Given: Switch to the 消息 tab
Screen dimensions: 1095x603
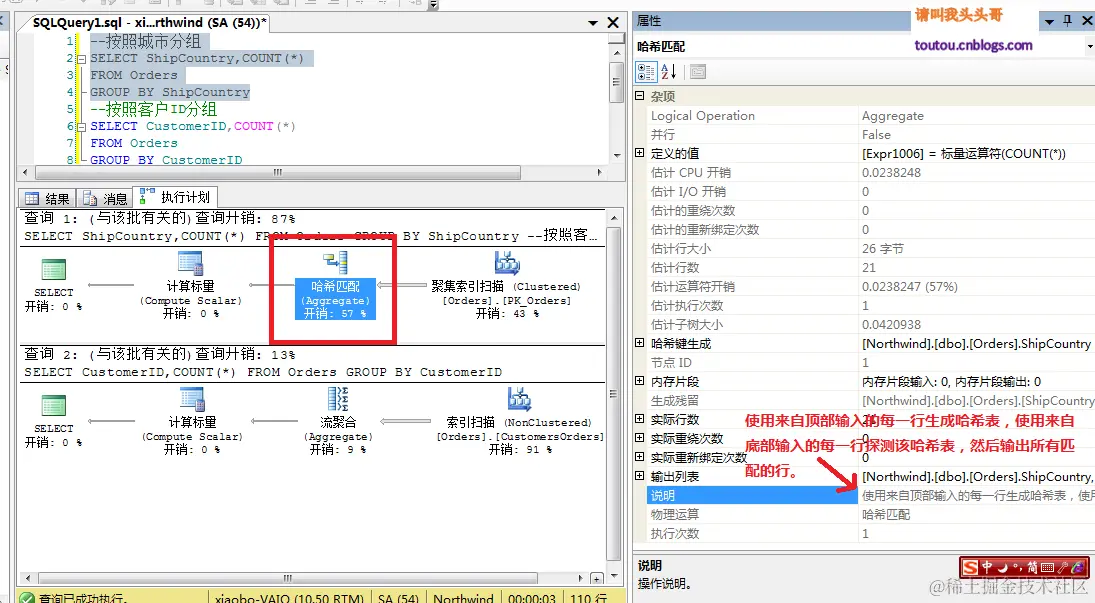Looking at the screenshot, I should click(x=106, y=195).
